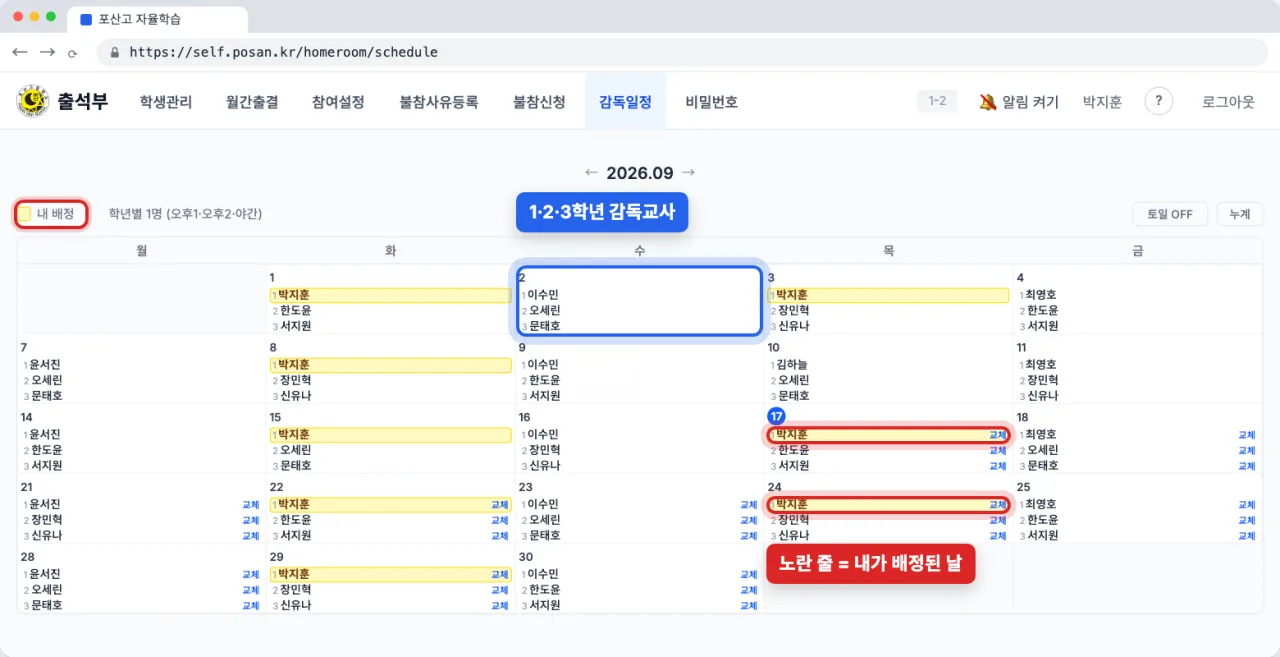Screen dimensions: 1280x657
Task: Click 교체 for 최영호 on day 25
Action: tap(1246, 505)
